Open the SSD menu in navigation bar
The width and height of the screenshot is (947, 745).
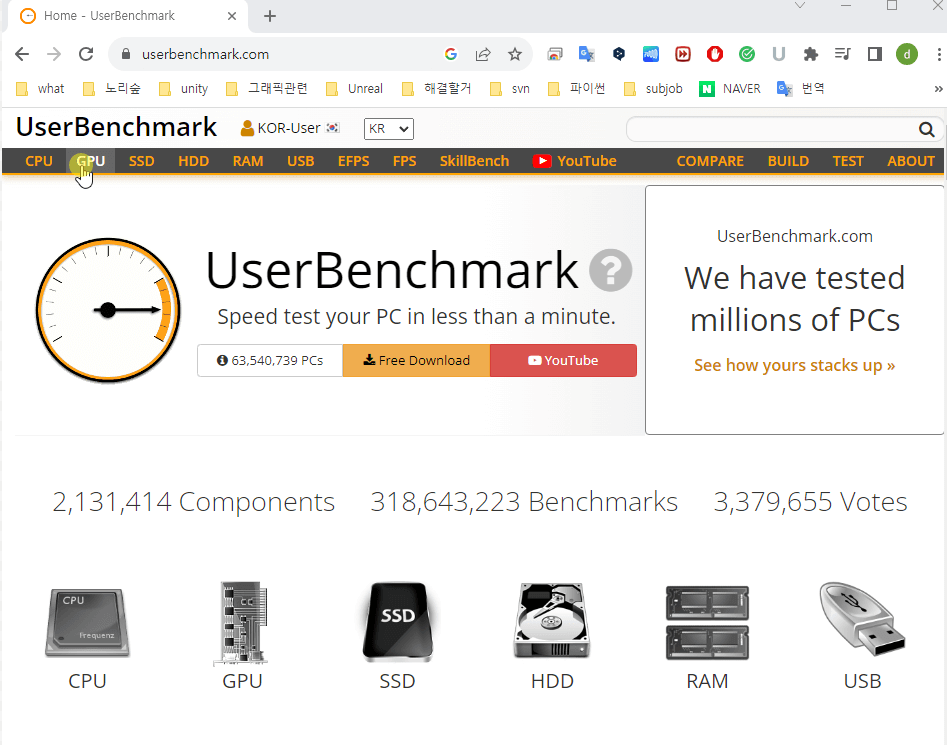pyautogui.click(x=141, y=161)
